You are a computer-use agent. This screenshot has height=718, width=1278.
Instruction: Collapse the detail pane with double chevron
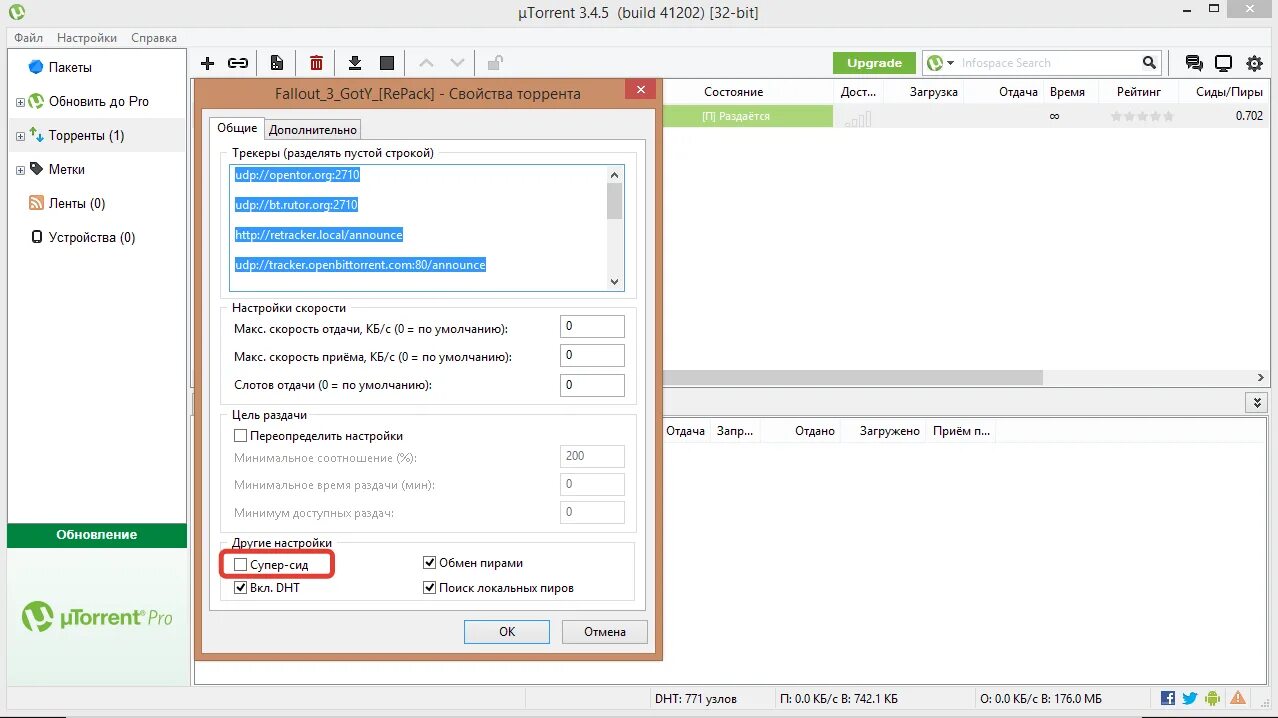1257,402
